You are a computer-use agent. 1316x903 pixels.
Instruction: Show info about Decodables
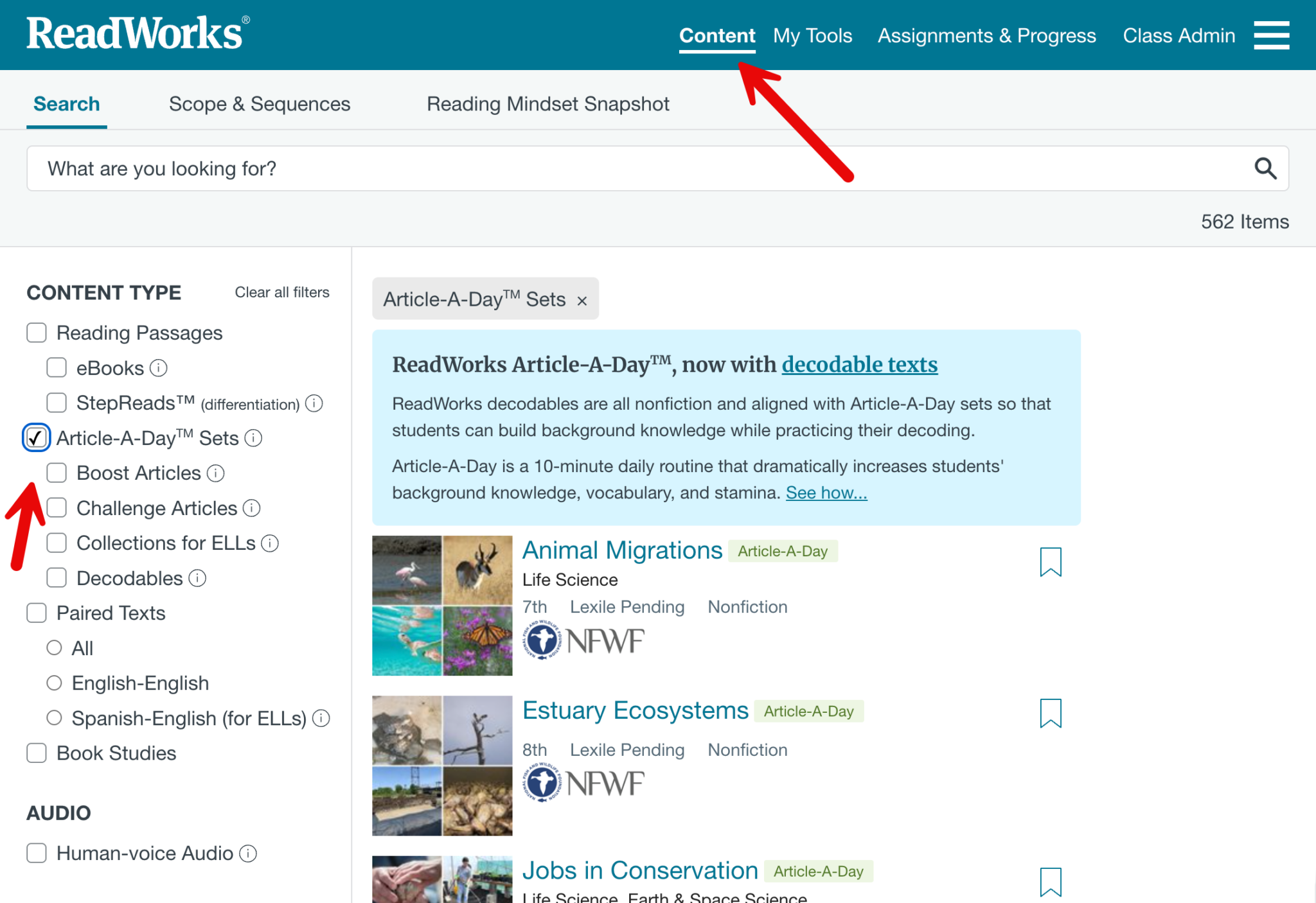197,578
